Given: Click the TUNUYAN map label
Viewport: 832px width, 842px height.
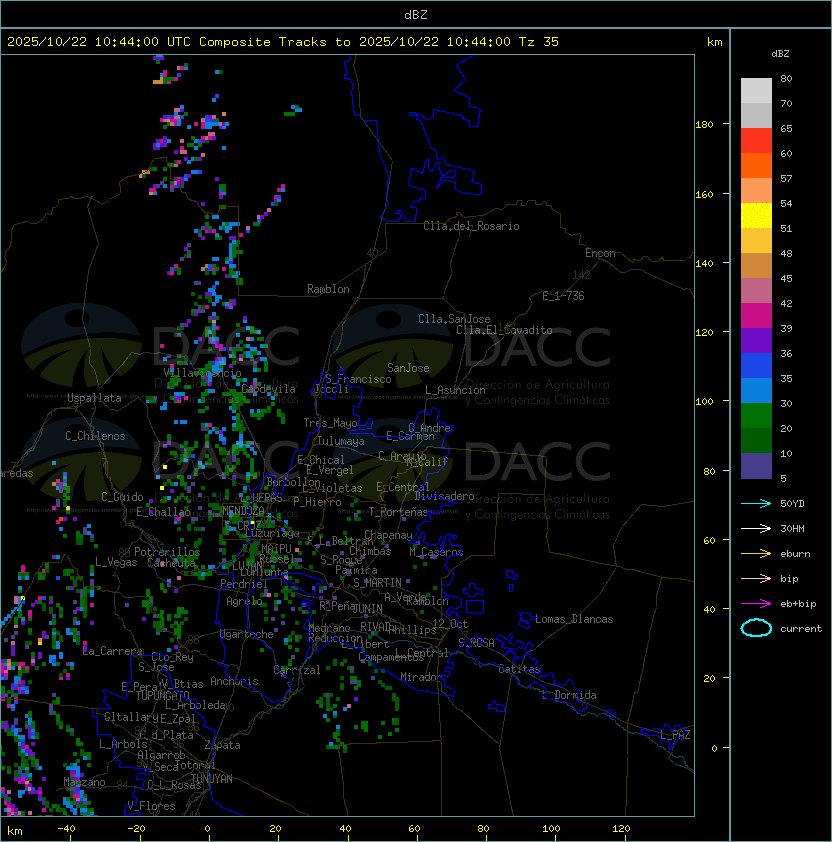Looking at the screenshot, I should pos(212,779).
